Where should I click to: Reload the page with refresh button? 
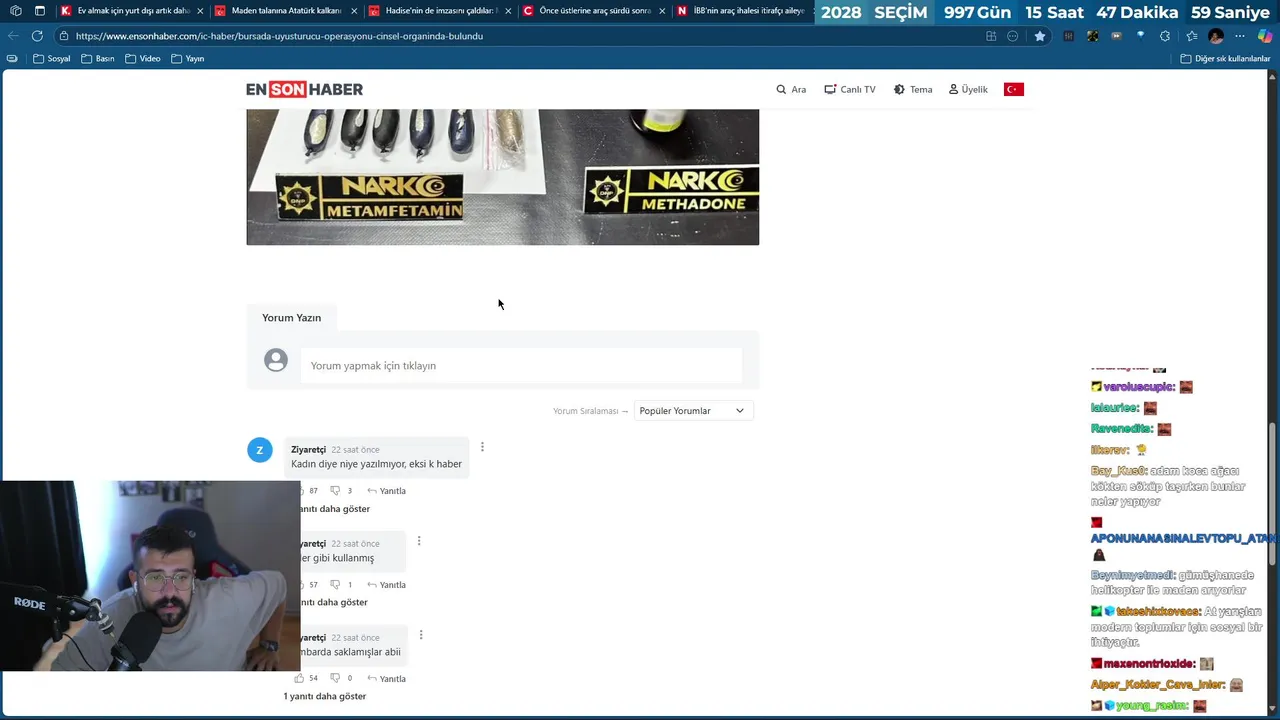pyautogui.click(x=37, y=36)
